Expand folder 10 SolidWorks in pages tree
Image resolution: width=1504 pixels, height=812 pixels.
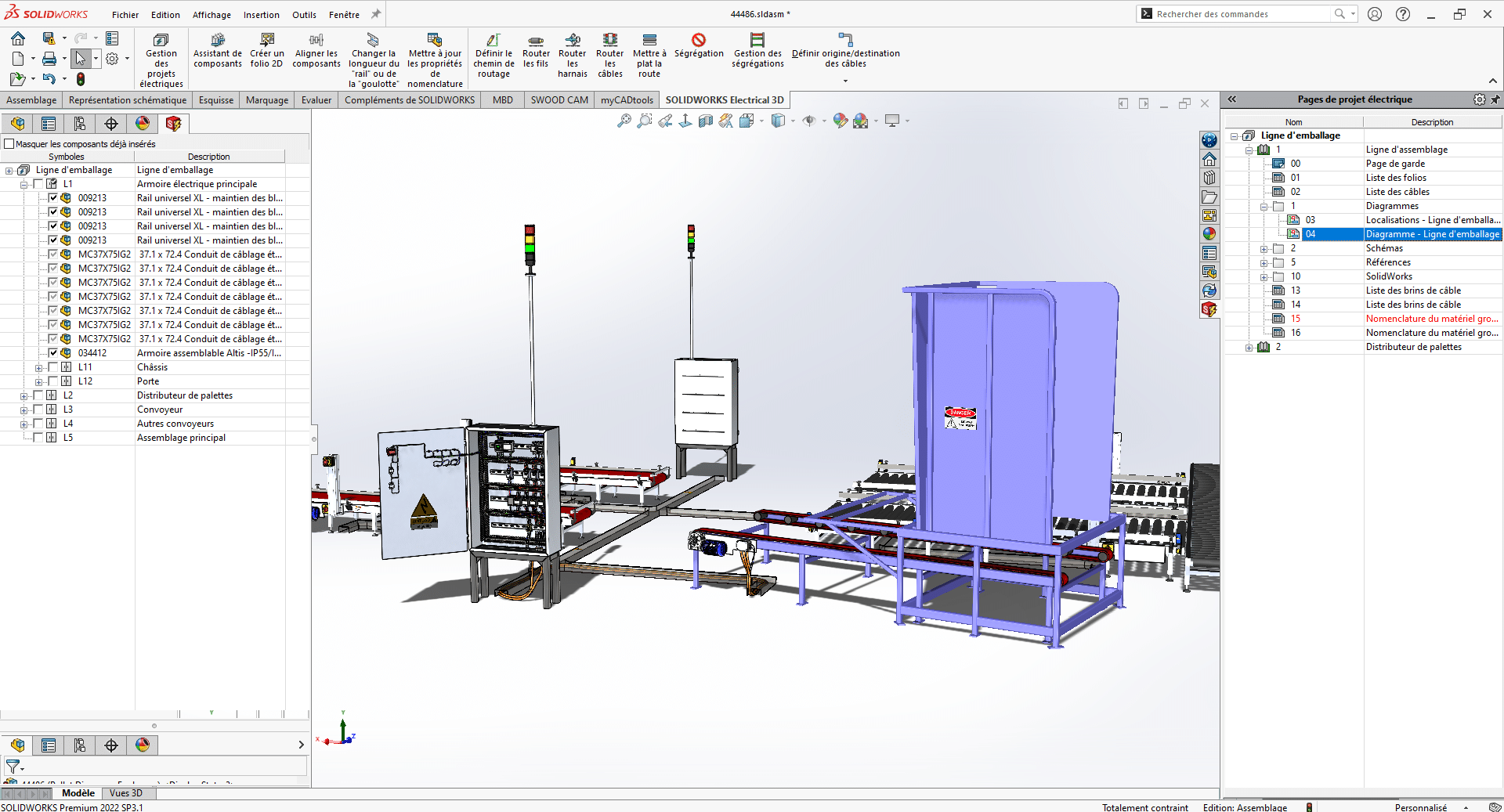[1264, 277]
